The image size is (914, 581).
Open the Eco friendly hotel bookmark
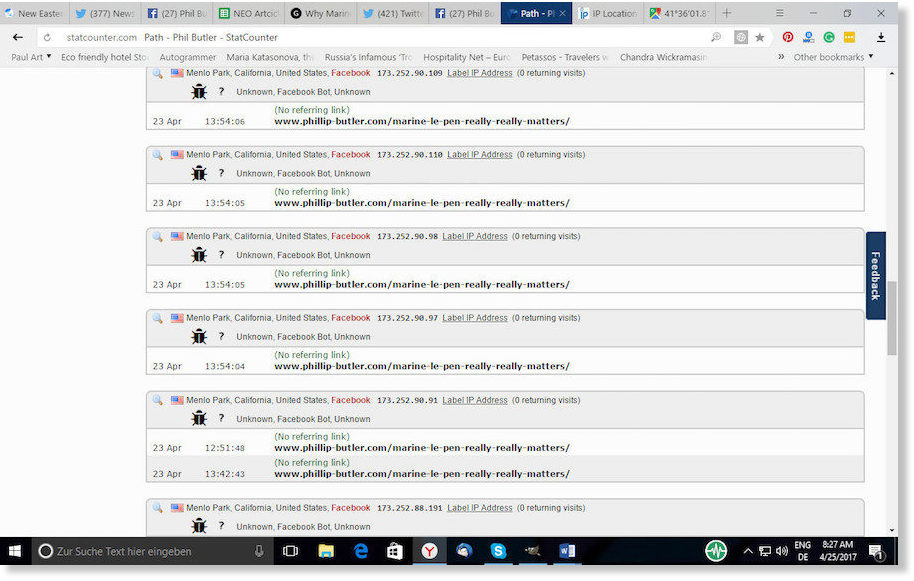tap(104, 57)
